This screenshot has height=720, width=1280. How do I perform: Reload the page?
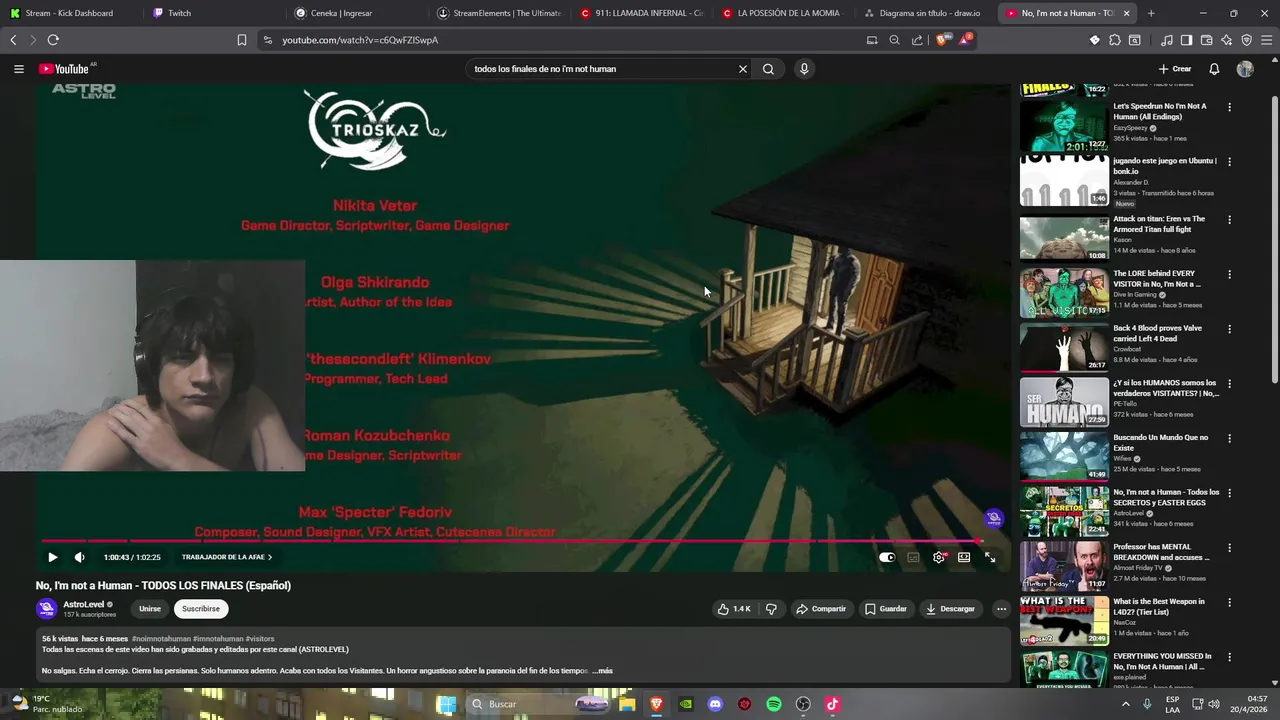coord(53,40)
